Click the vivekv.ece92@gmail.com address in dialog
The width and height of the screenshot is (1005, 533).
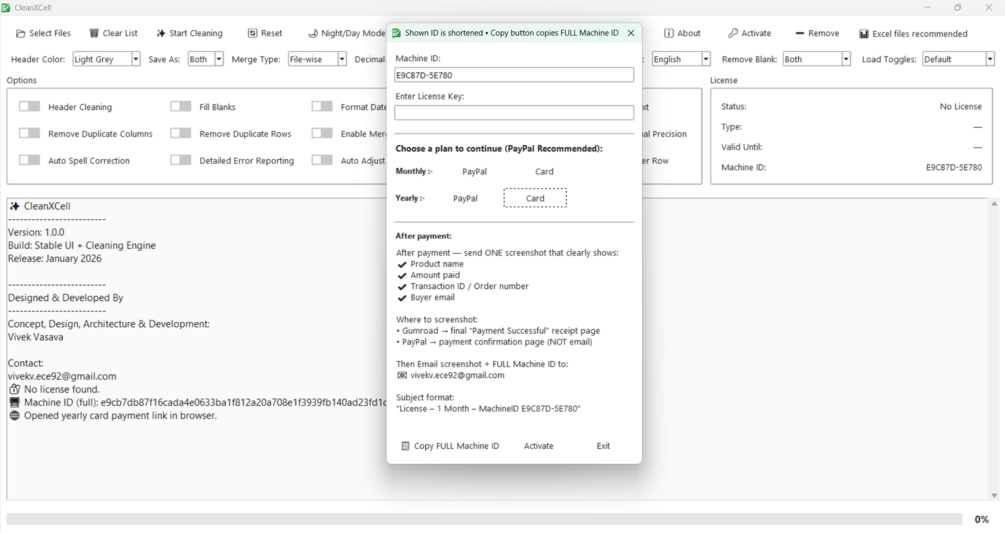coord(457,375)
